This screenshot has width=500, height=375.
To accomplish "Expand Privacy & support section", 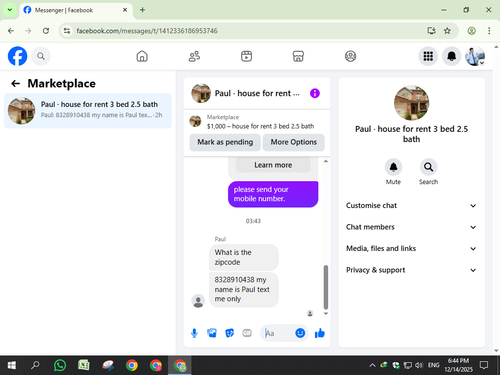I will point(411,270).
